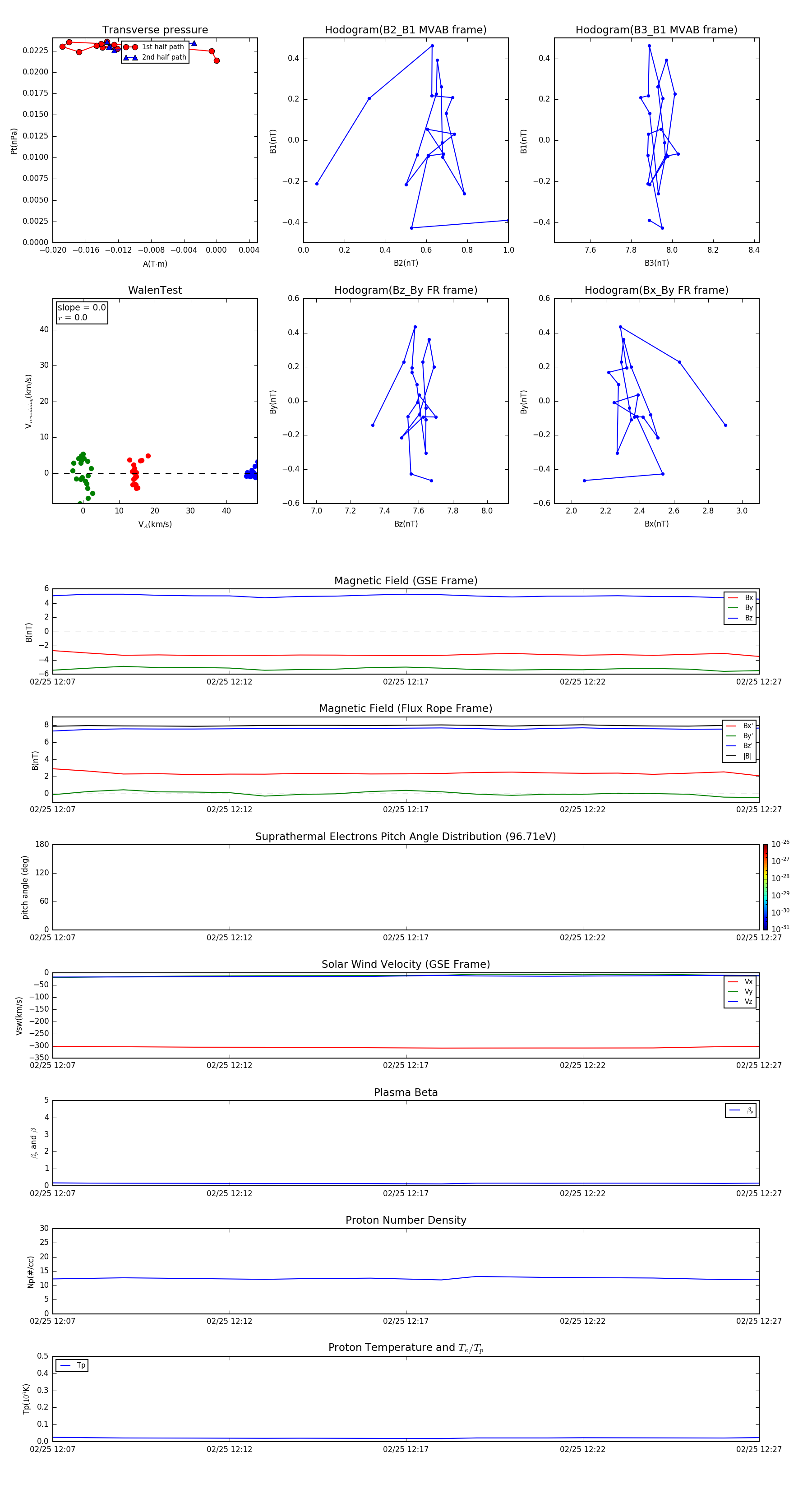Click the 'Magnetic Field (GSE Frame)' title
This screenshot has width=812, height=1489.
click(x=406, y=581)
